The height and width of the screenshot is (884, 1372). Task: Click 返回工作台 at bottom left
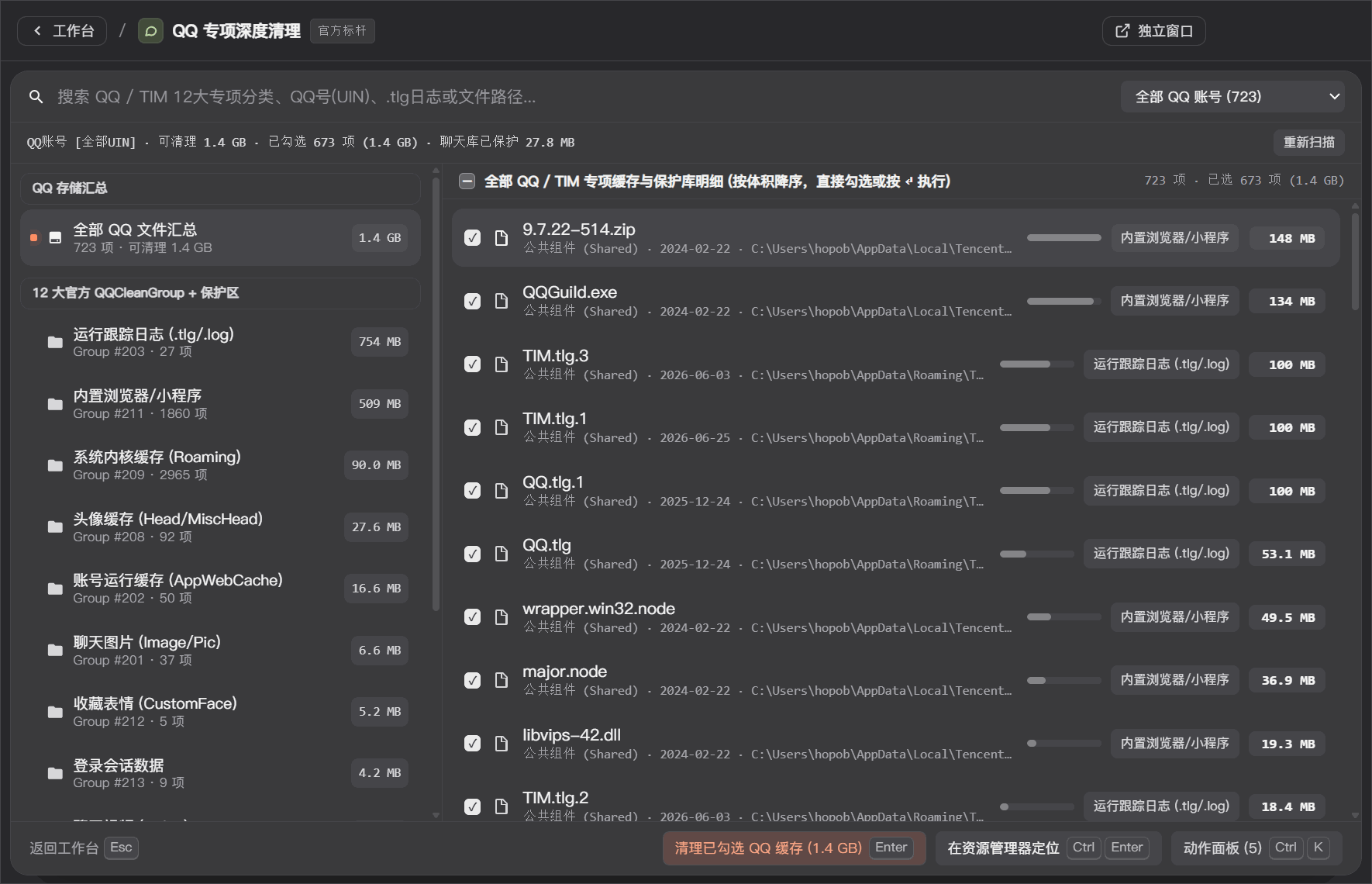(84, 848)
